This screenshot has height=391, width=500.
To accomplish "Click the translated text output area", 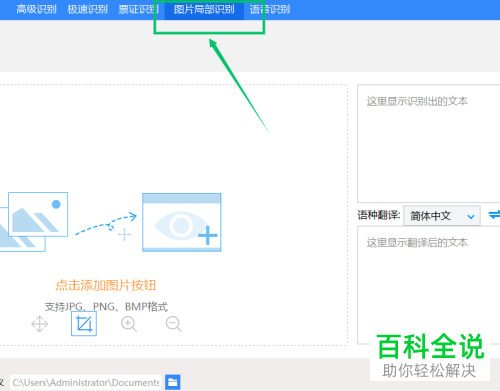I will (429, 285).
